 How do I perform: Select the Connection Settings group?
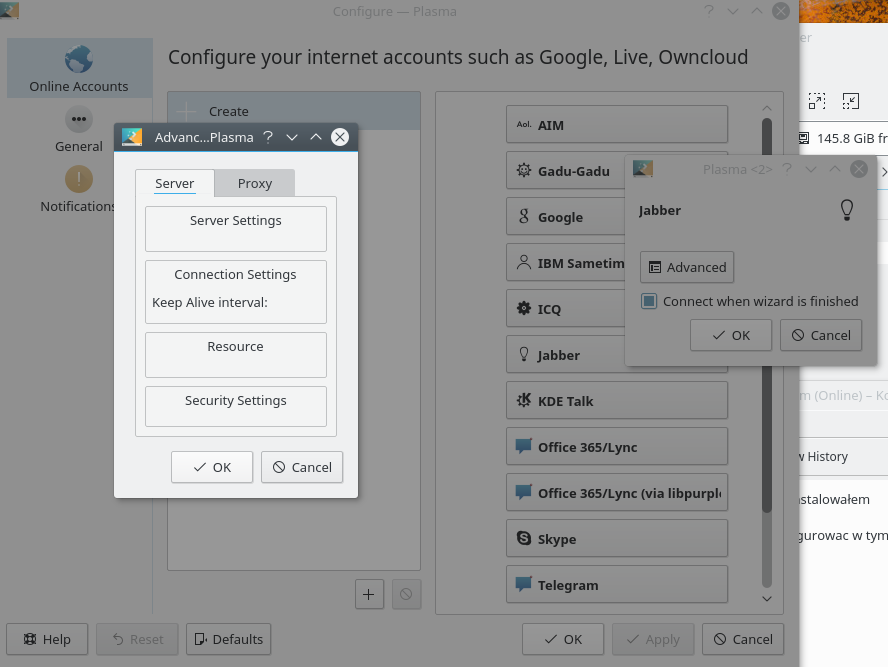[x=236, y=292]
